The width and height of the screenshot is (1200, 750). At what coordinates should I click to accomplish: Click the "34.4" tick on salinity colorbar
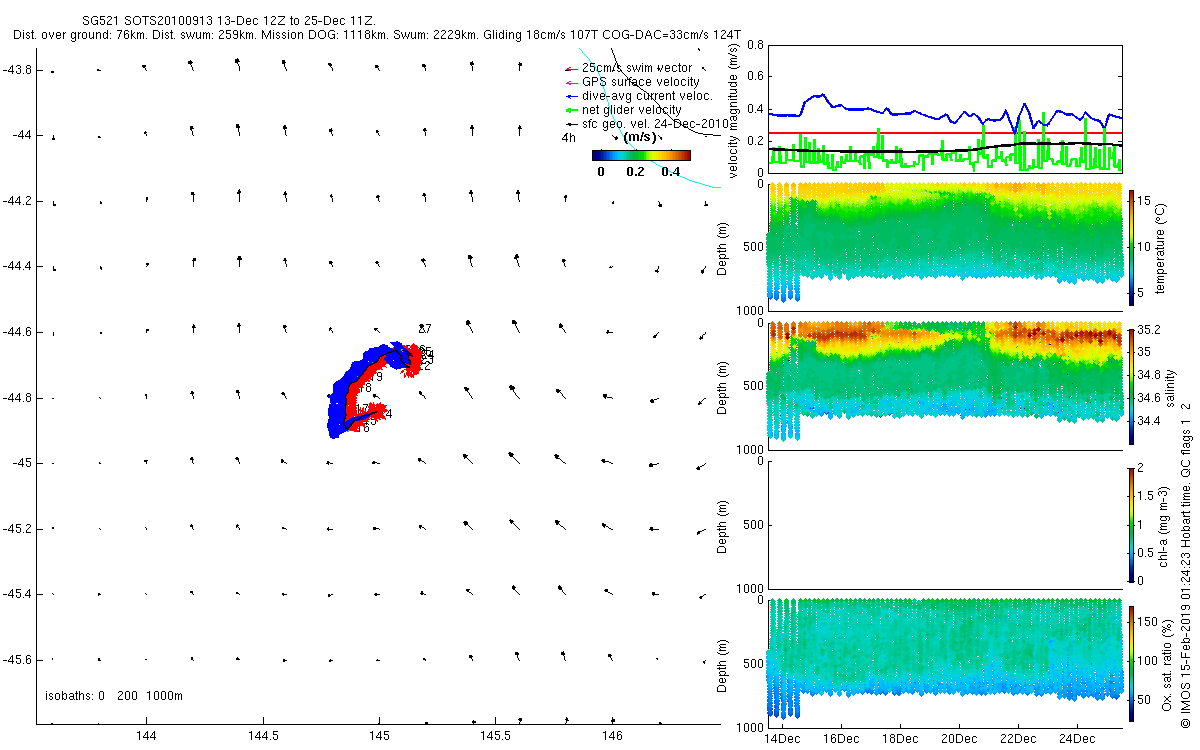1150,421
